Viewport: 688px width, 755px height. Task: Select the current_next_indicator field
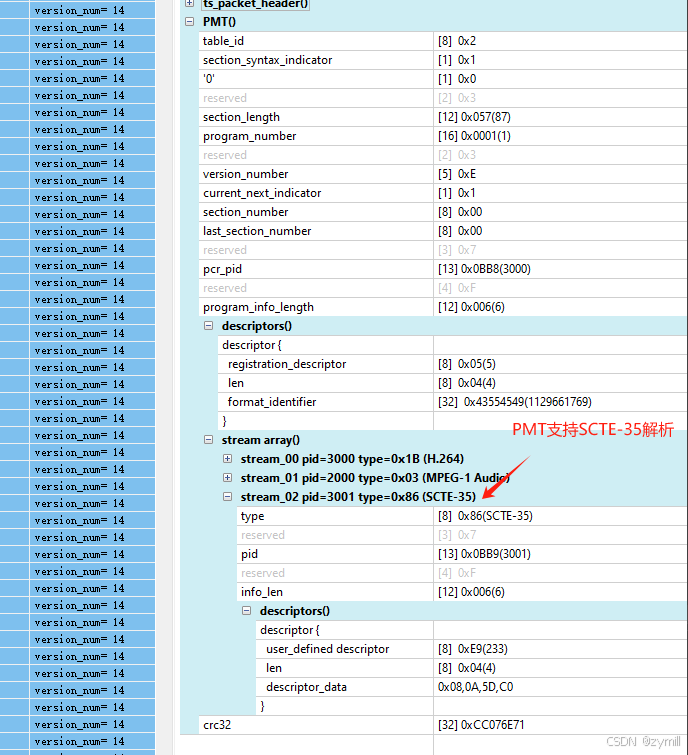(442, 193)
